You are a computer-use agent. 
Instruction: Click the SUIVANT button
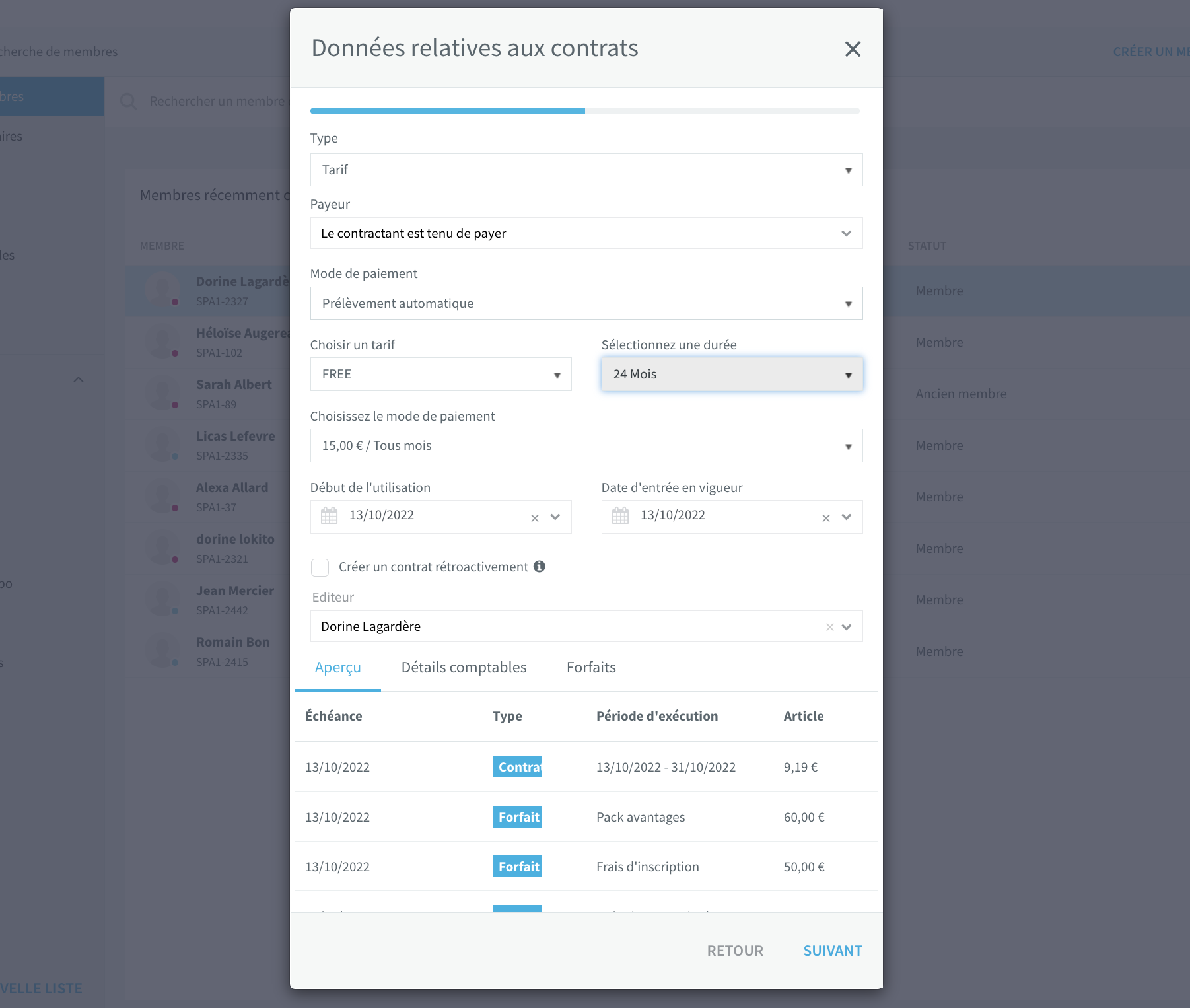coord(833,951)
